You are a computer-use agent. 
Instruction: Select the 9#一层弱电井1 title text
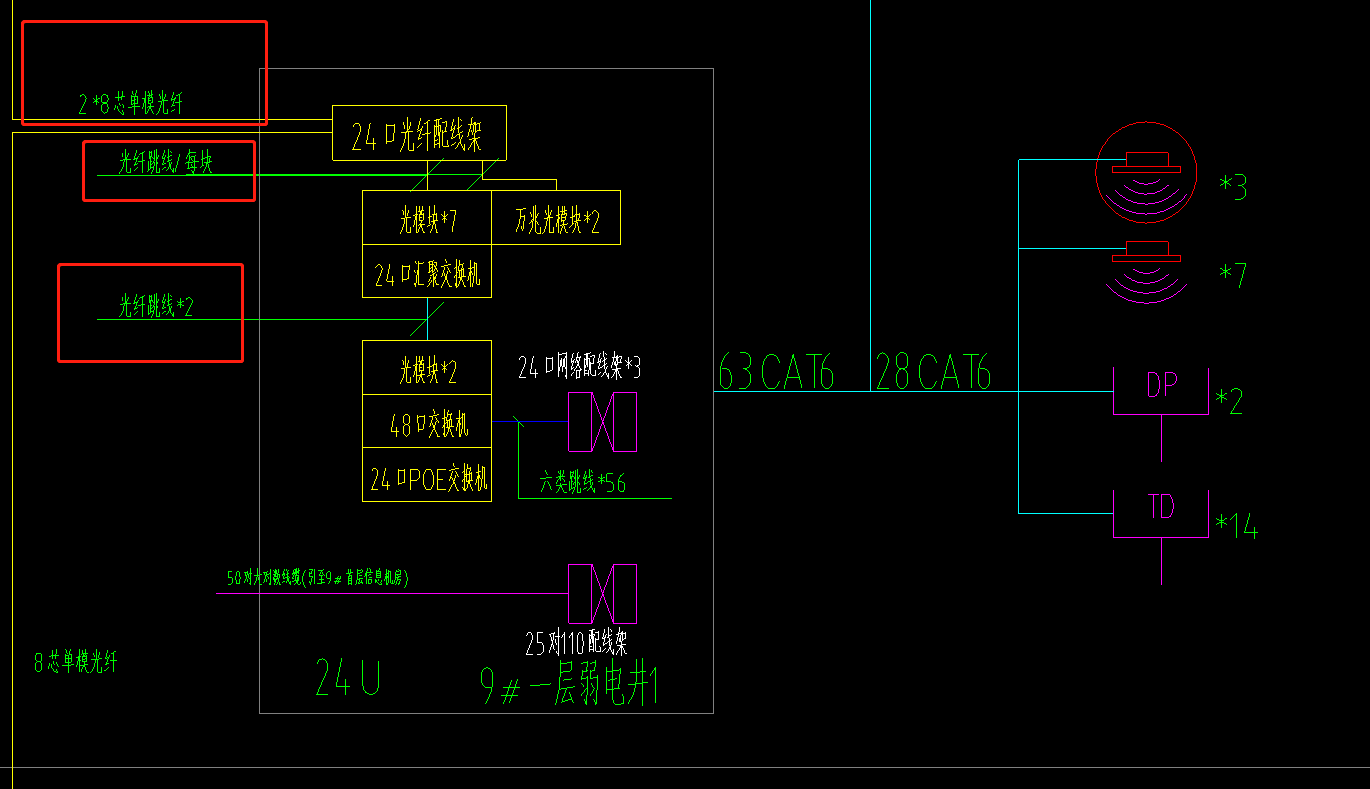click(569, 686)
